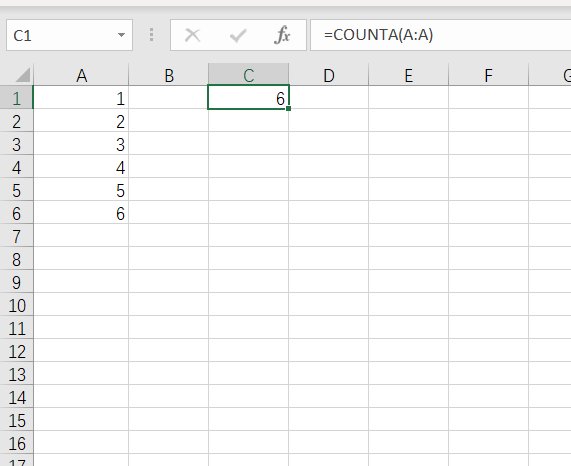571x466 pixels.
Task: Open the Insert Function fx dialog
Action: click(282, 35)
